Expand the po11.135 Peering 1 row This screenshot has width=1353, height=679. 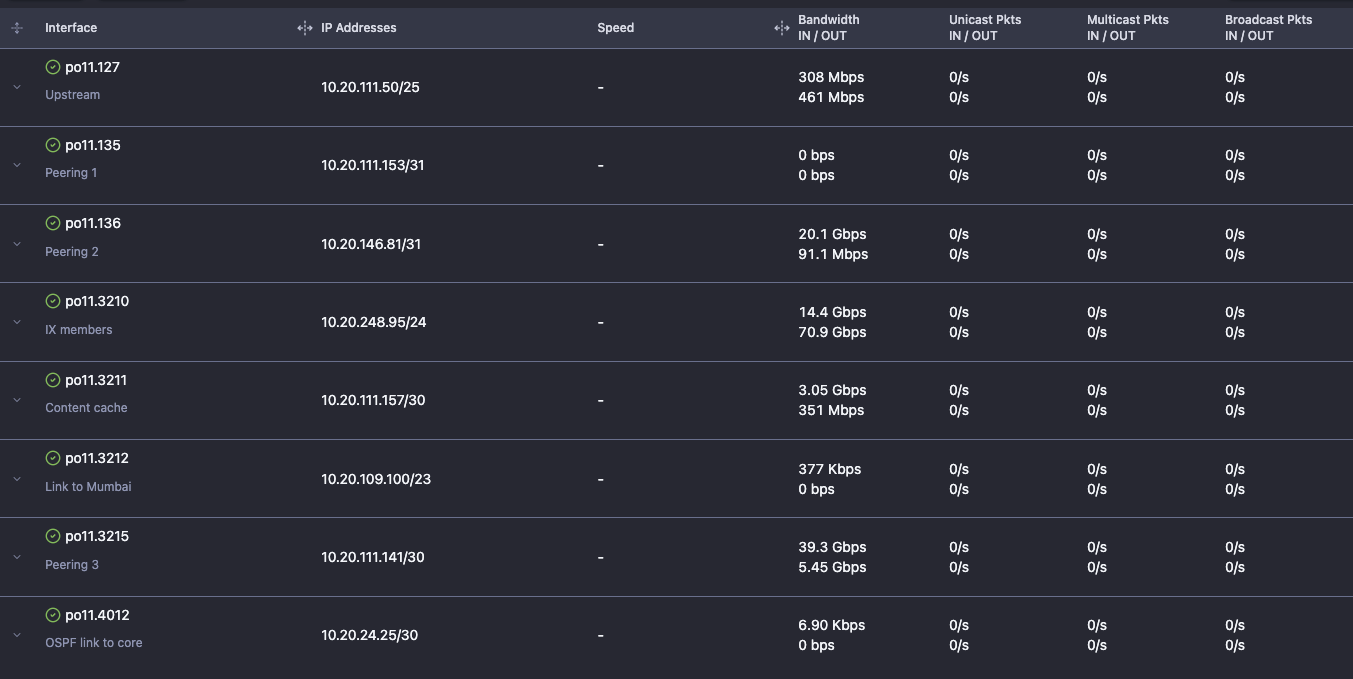[17, 165]
